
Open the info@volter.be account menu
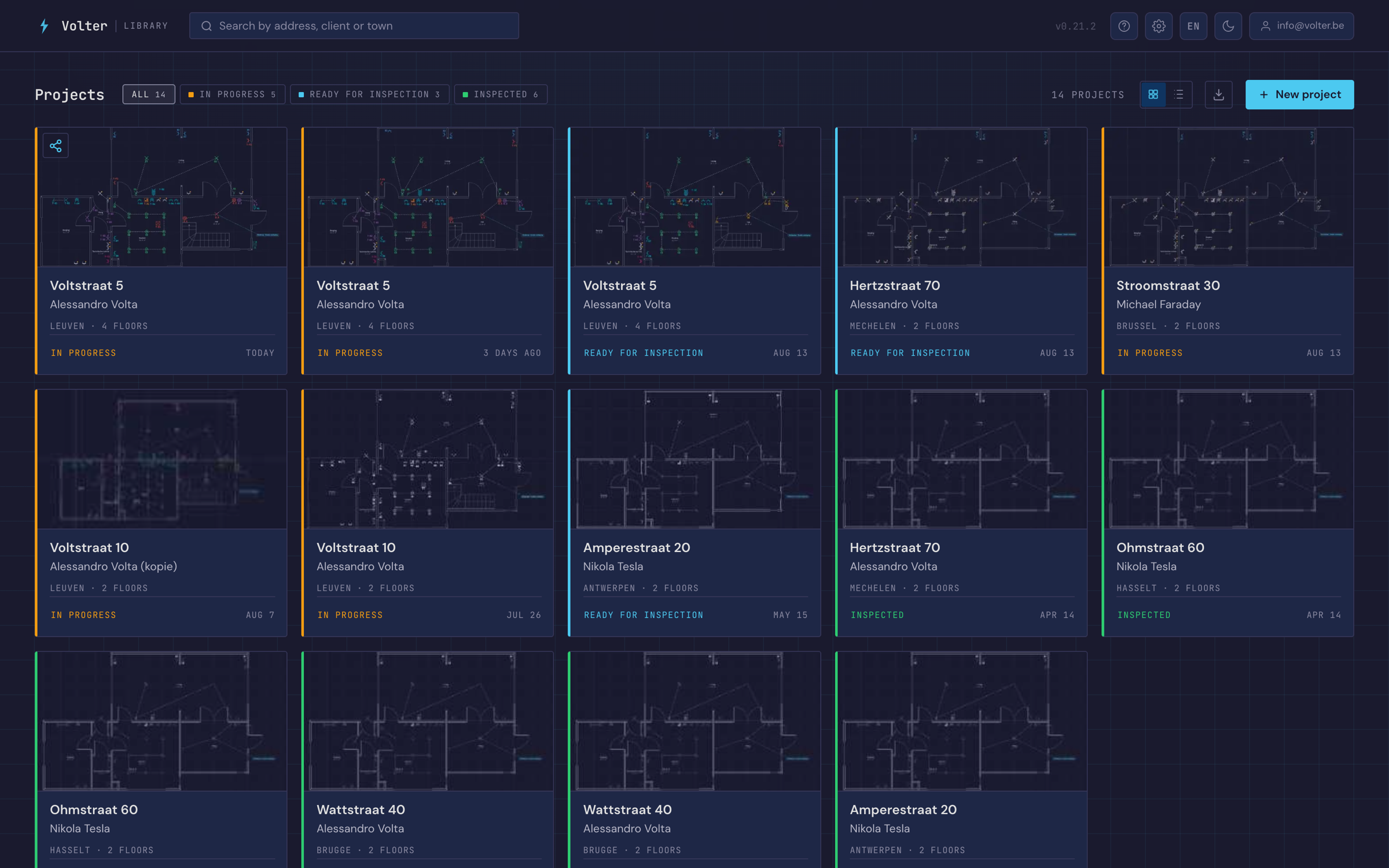tap(1302, 26)
